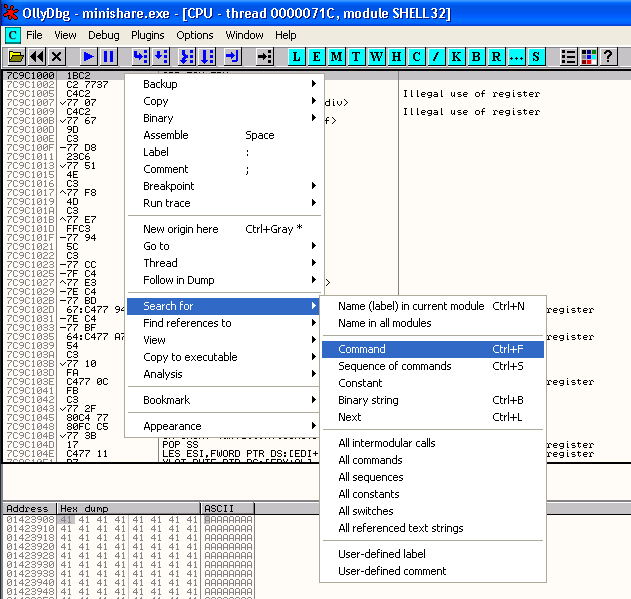Image resolution: width=631 pixels, height=599 pixels.
Task: Expand Find references to submenu
Action: click(x=225, y=323)
